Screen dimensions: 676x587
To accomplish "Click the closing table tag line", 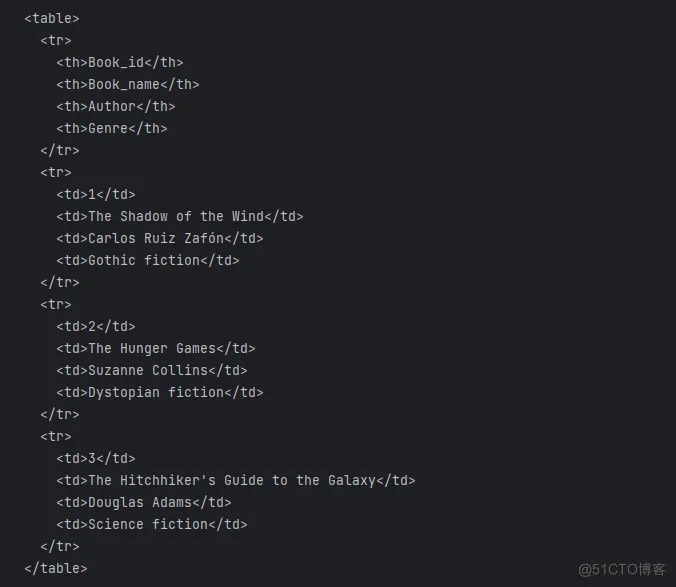I will pos(55,568).
